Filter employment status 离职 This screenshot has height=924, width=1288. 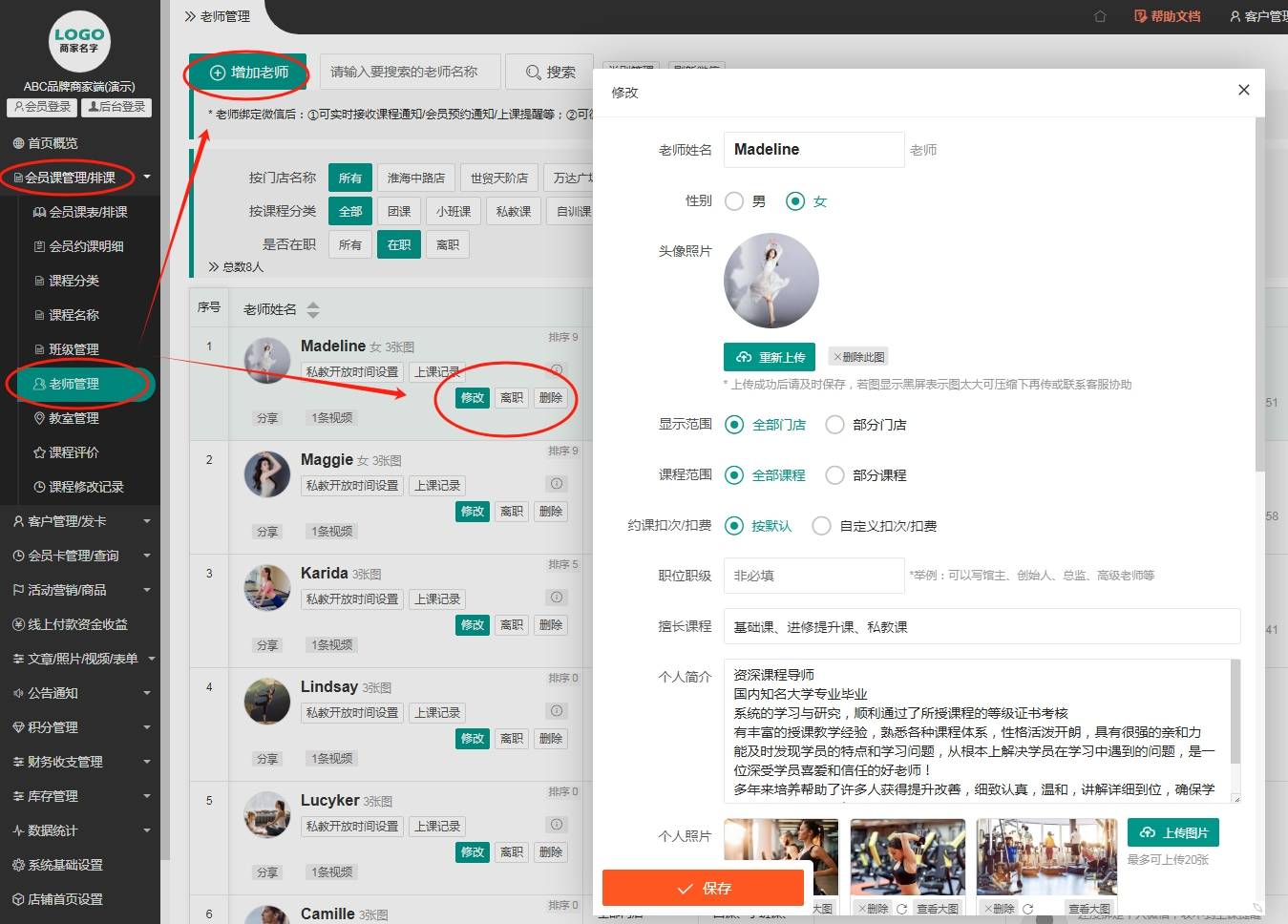[448, 244]
